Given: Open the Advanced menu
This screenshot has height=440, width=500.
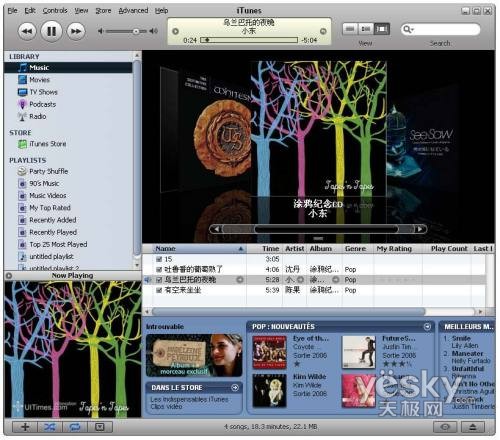Looking at the screenshot, I should click(133, 11).
